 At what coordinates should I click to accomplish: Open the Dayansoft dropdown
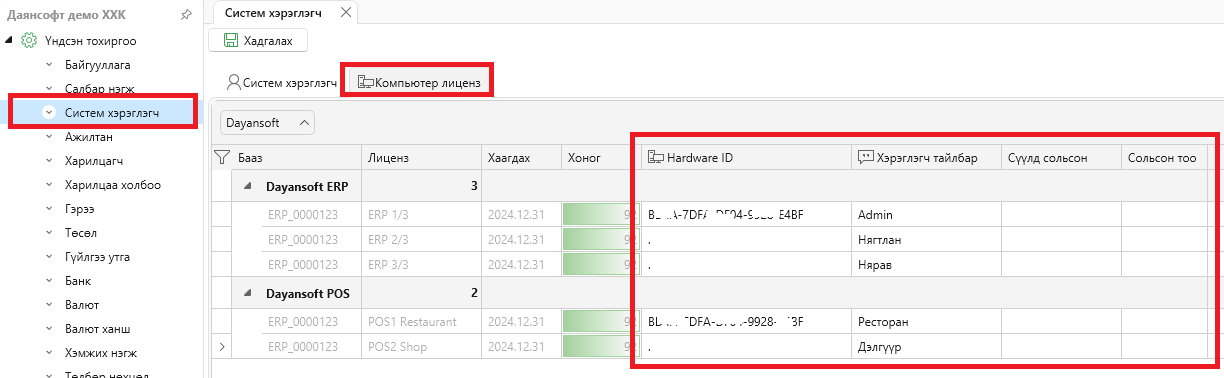point(267,123)
